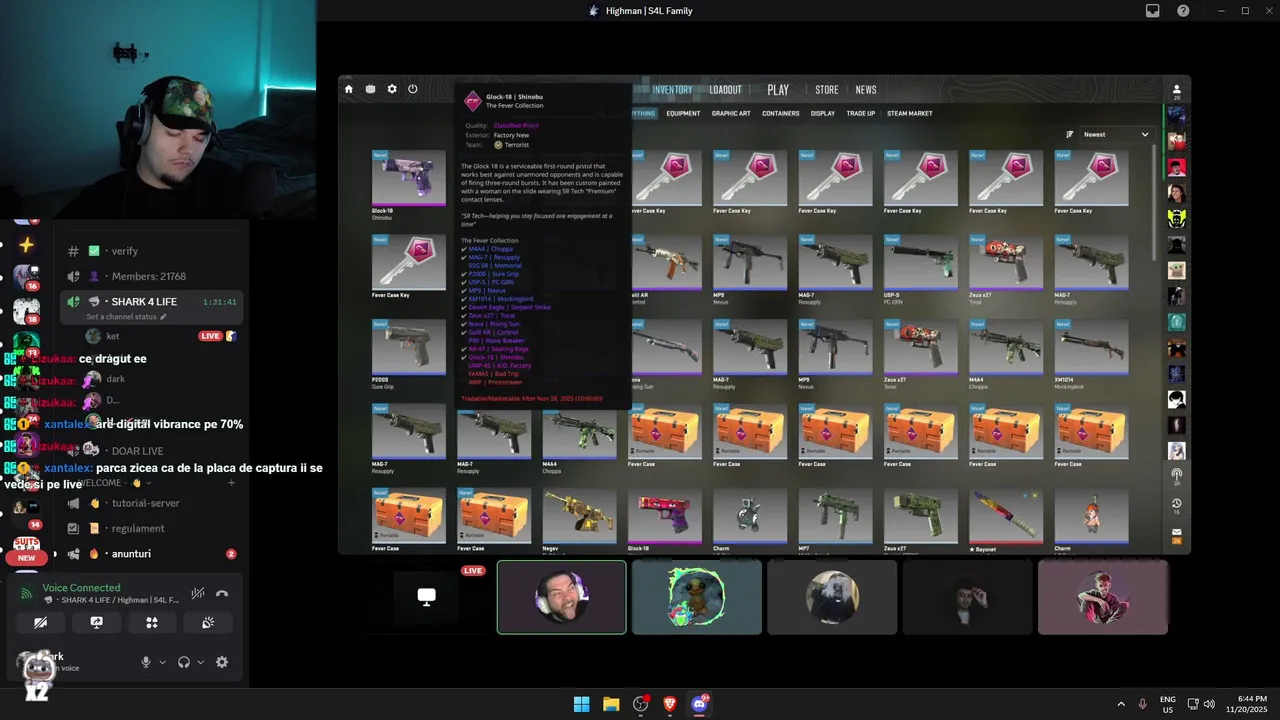Click the broadcast antenna icon in the CS2 sidebar
This screenshot has width=1280, height=720.
tap(1177, 475)
